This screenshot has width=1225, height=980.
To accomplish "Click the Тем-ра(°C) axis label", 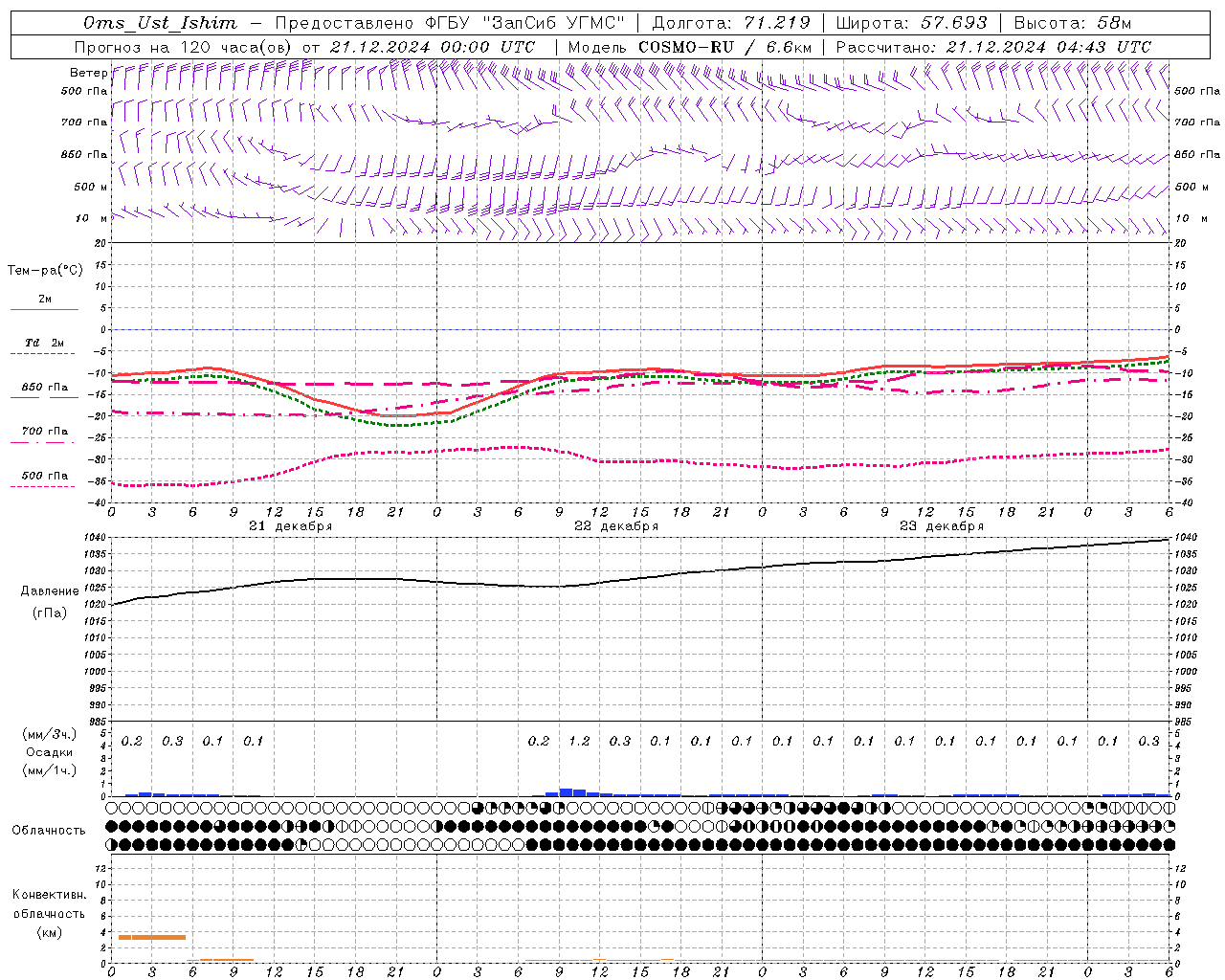I will [45, 271].
